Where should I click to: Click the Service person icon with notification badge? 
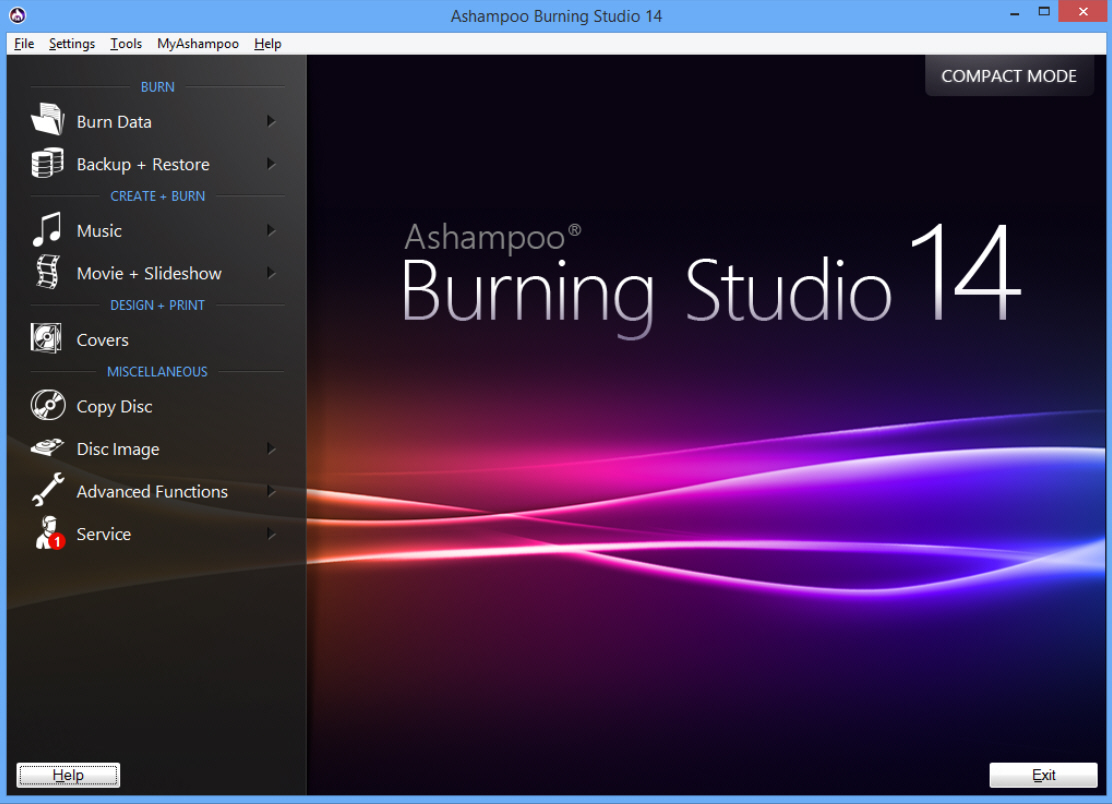[x=49, y=533]
